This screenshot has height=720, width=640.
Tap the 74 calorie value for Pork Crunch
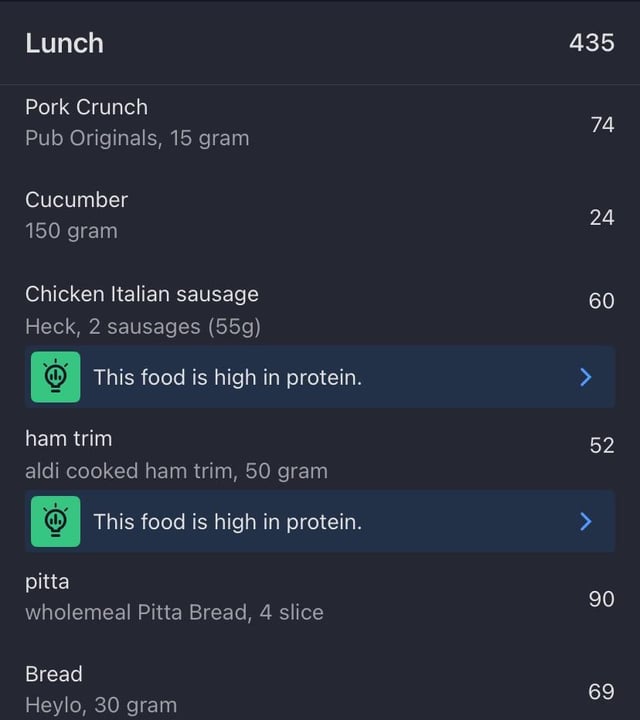tap(602, 125)
